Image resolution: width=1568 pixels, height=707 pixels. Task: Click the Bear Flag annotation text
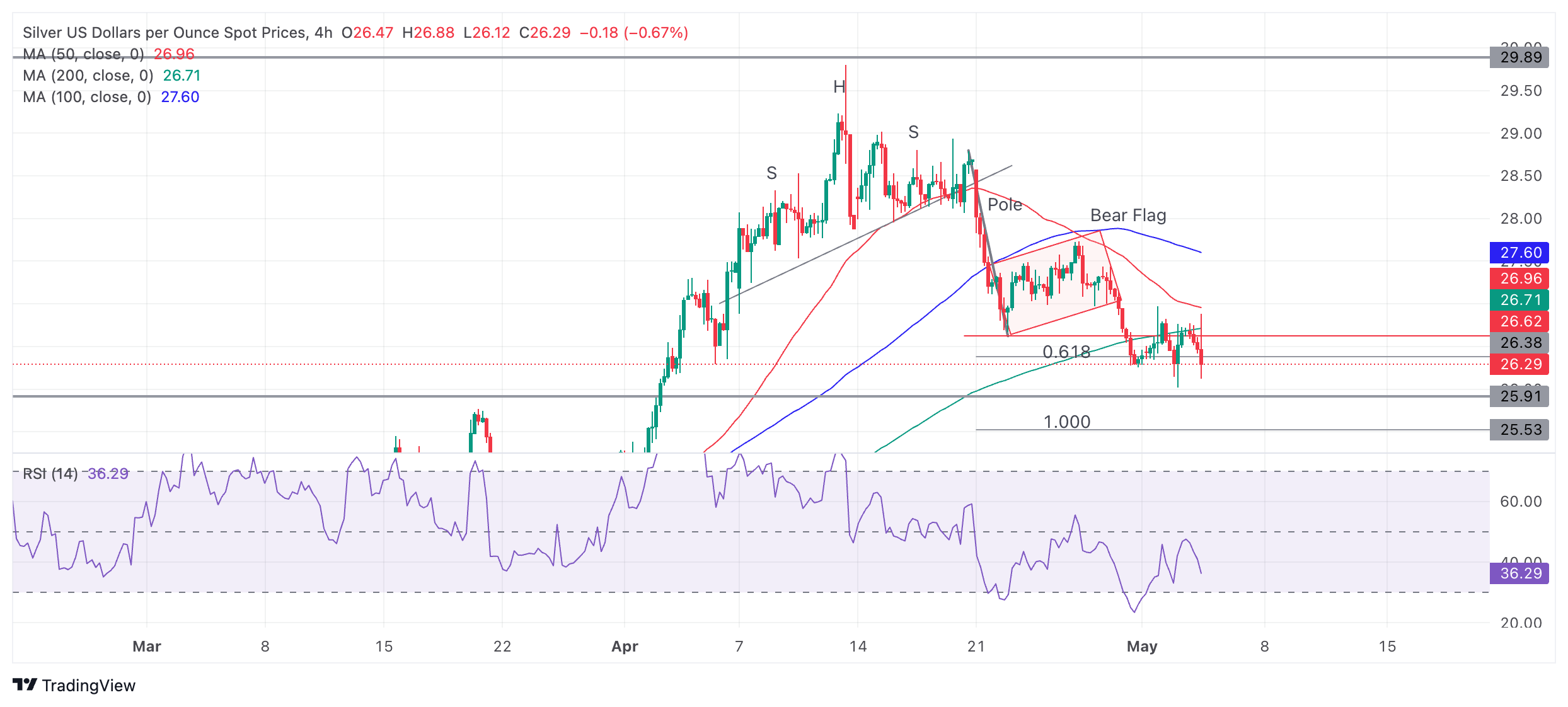coord(1128,216)
